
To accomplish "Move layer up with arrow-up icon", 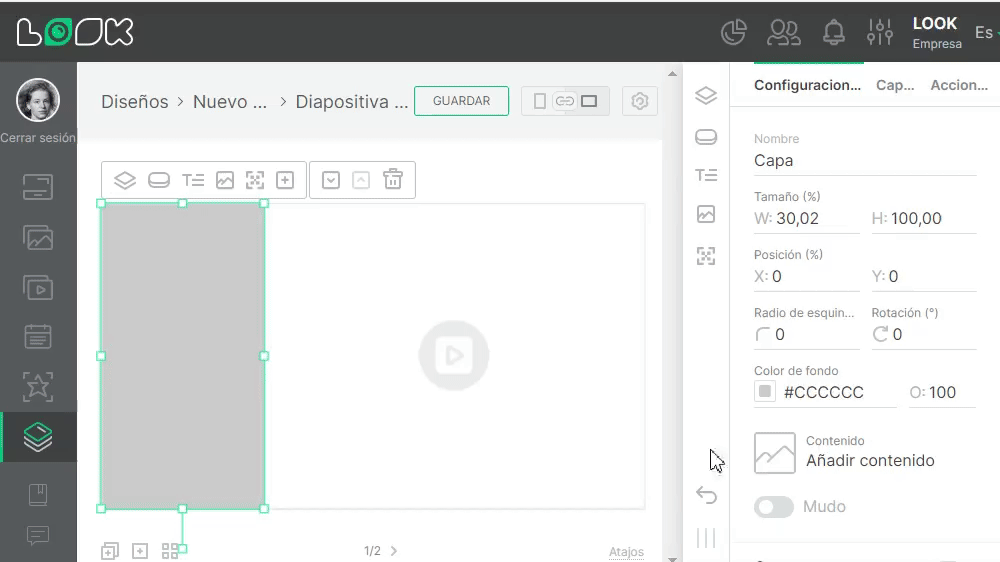I will [361, 181].
